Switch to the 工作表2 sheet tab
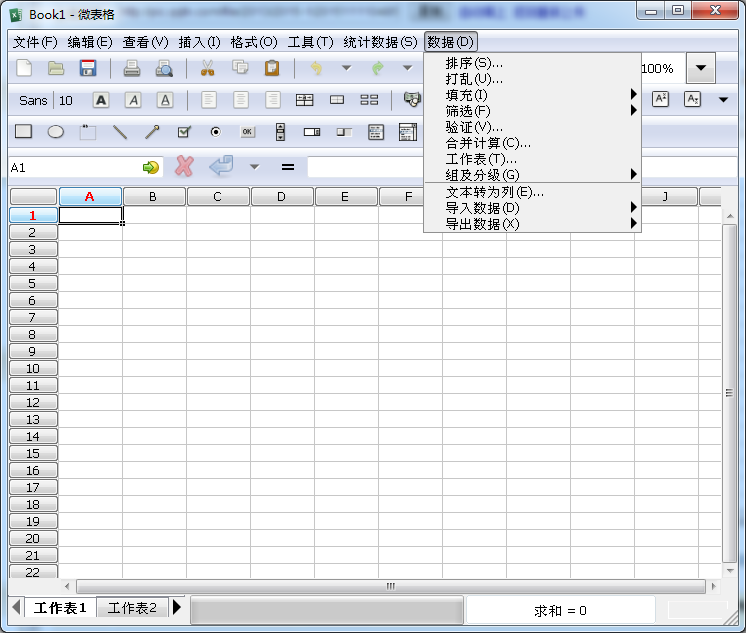This screenshot has width=746, height=633. [x=132, y=608]
